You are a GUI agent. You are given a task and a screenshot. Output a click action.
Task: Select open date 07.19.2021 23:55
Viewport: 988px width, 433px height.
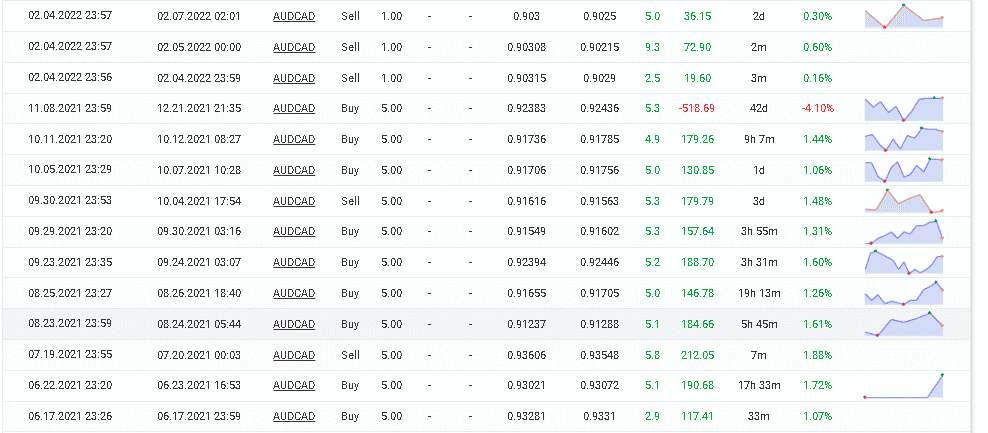71,355
